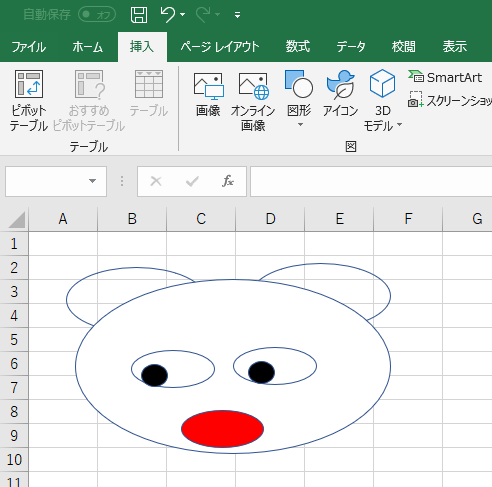Select the red oval nose shape
This screenshot has height=487, width=492.
223,429
